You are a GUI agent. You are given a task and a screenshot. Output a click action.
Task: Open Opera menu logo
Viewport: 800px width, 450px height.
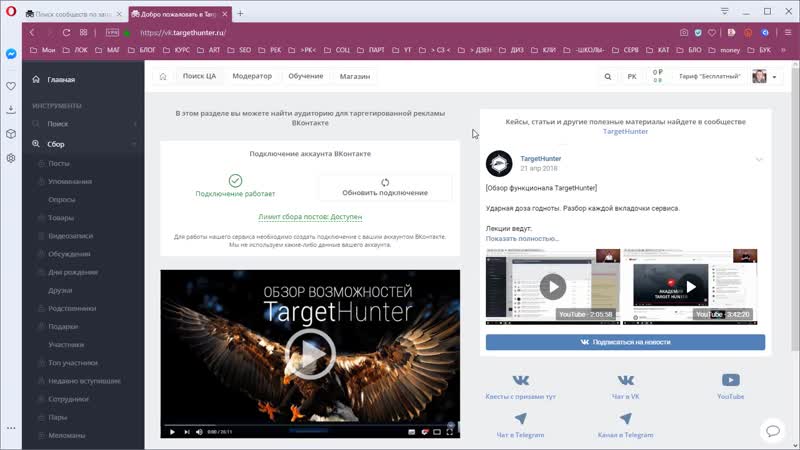pos(11,11)
